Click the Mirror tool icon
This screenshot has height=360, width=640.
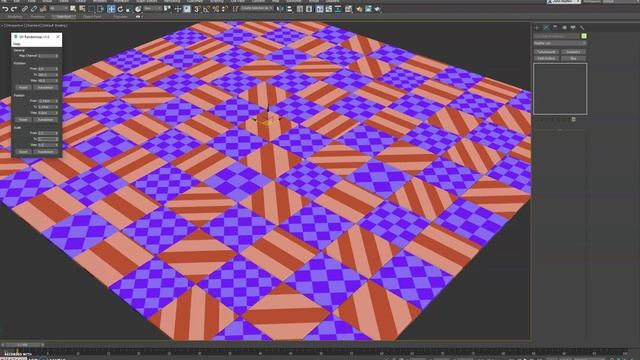[280, 9]
